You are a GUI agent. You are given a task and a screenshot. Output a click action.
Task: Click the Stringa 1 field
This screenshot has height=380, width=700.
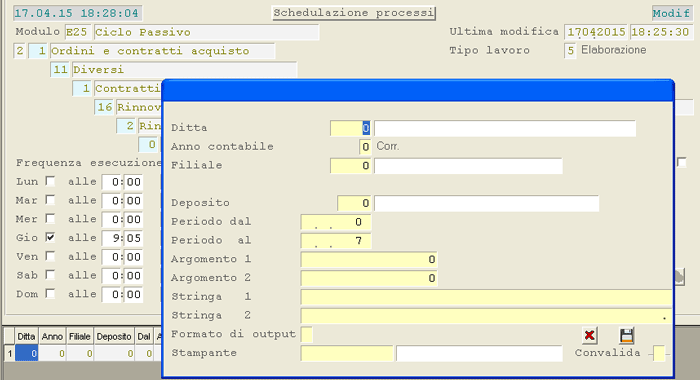[486, 297]
